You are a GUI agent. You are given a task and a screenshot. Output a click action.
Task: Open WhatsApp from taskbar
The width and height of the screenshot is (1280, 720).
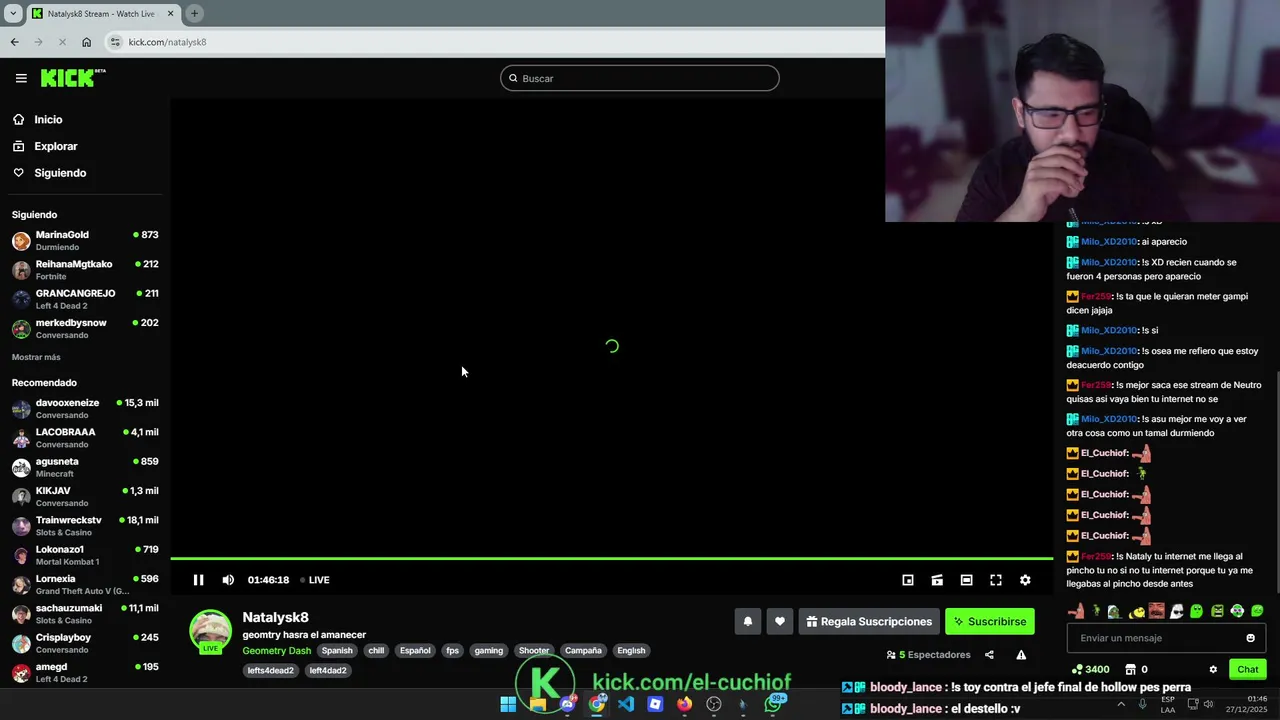point(773,704)
